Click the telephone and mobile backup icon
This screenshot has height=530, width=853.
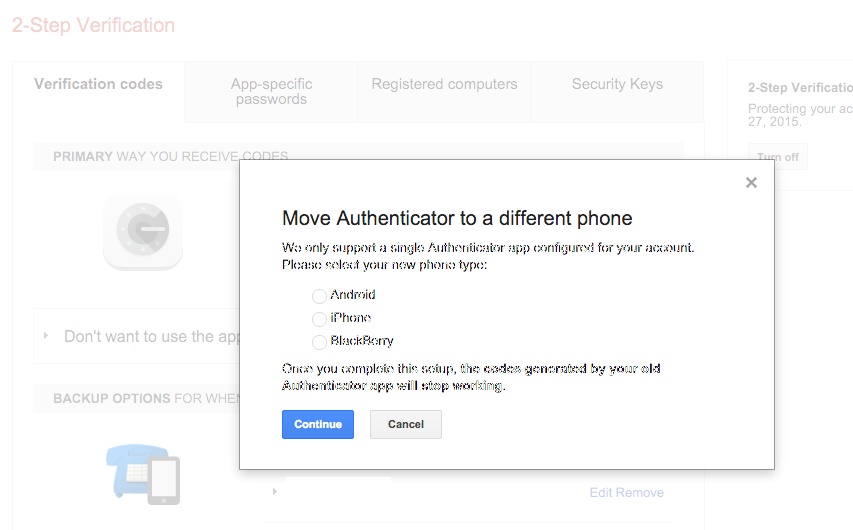point(143,474)
